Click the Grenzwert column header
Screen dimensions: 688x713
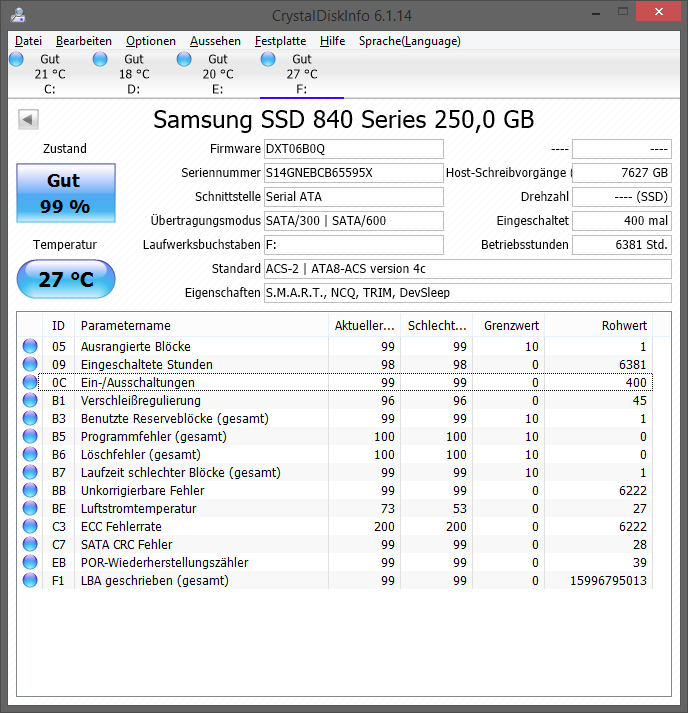tap(509, 326)
